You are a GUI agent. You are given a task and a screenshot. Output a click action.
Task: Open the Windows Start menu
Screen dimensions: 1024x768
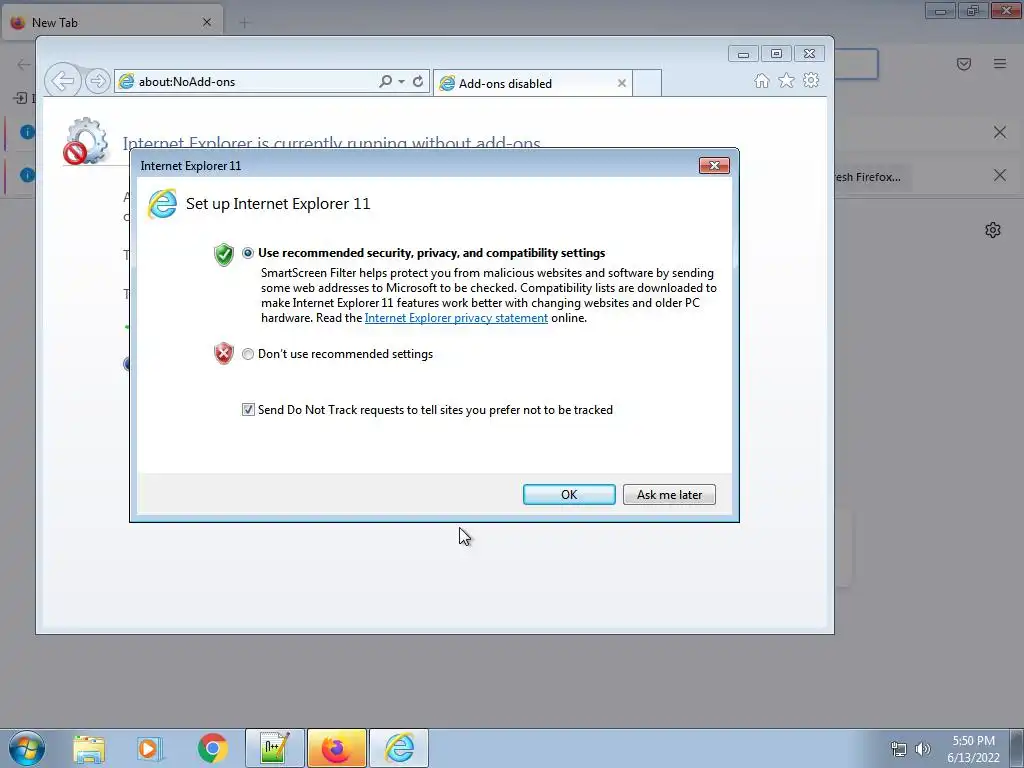pos(27,748)
